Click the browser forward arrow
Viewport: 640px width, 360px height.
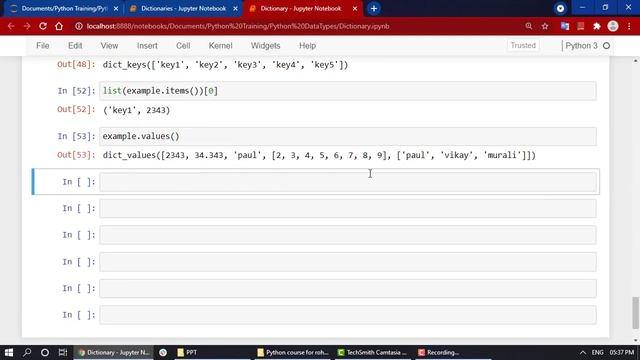coord(27,26)
